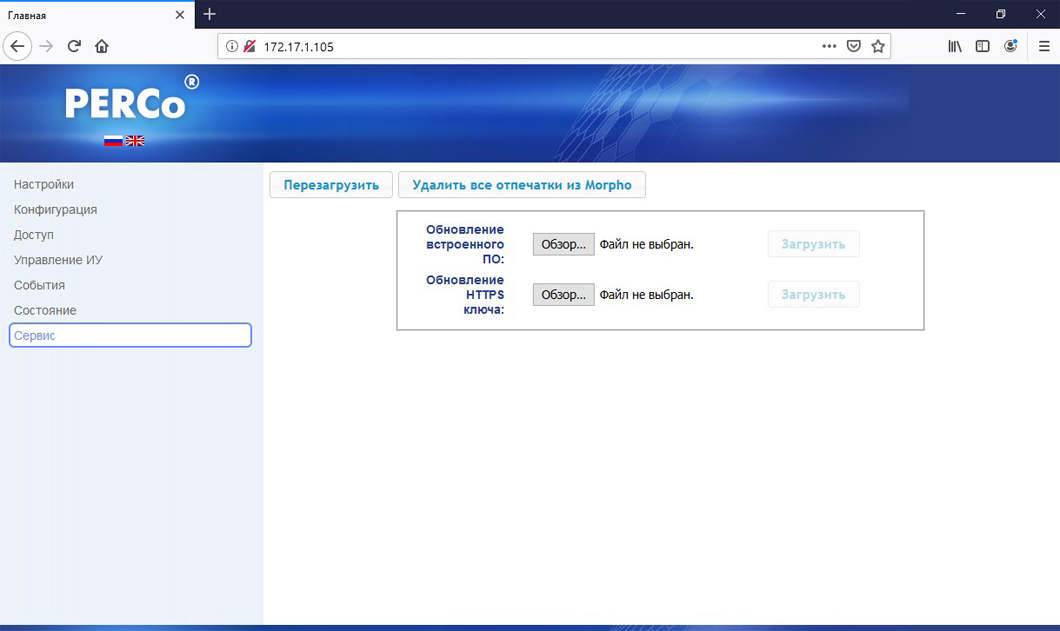Open Настройки section in sidebar
The height and width of the screenshot is (631, 1060).
click(x=44, y=185)
